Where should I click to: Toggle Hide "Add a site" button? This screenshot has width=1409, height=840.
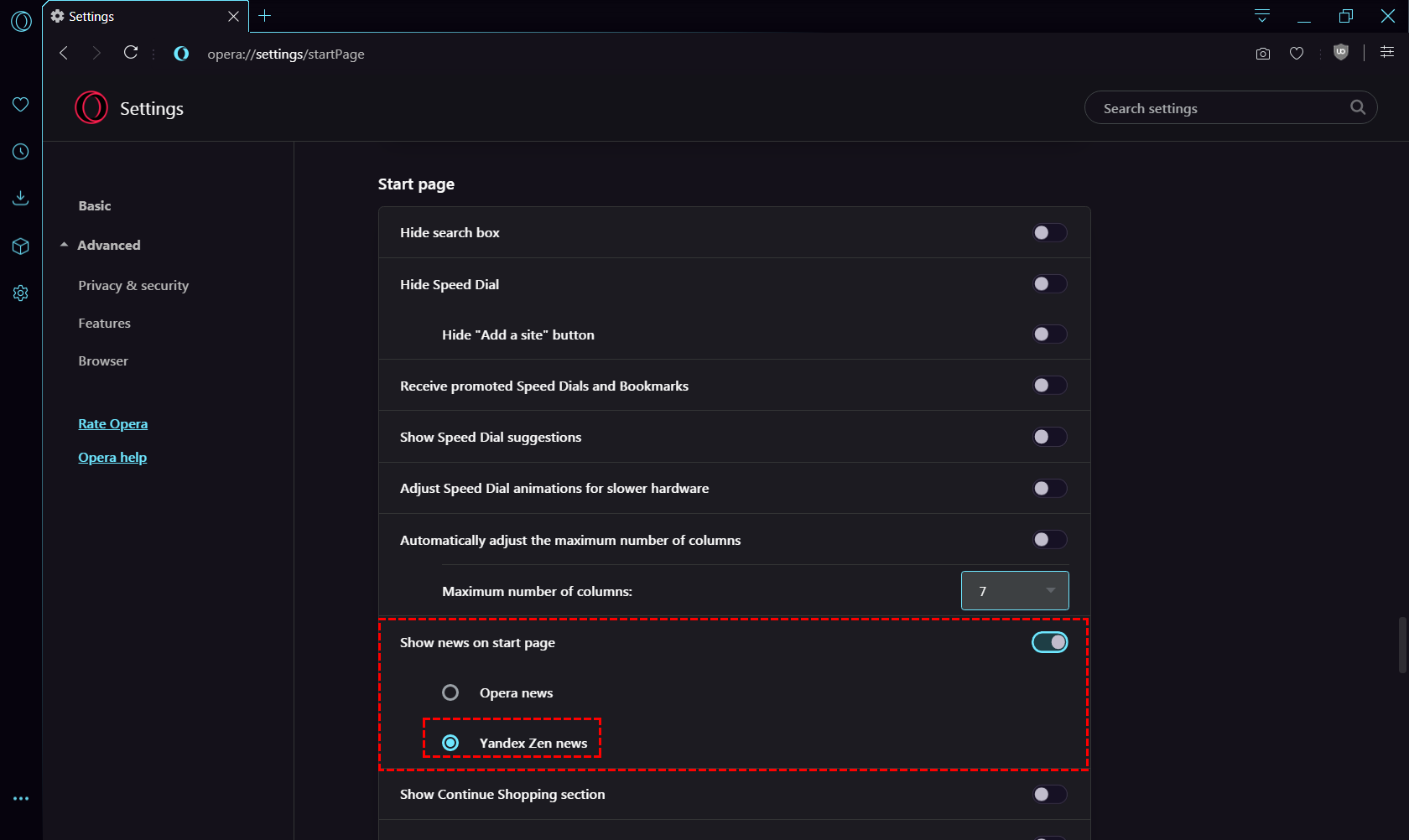(x=1049, y=334)
